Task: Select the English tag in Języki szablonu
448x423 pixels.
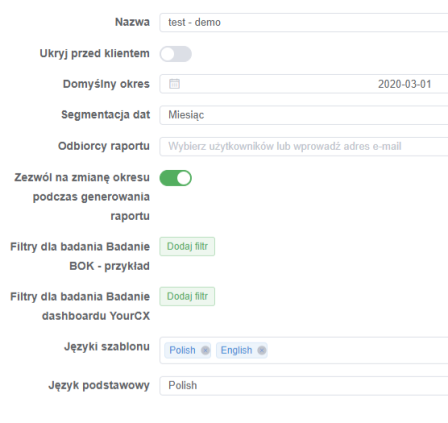Action: [x=236, y=350]
